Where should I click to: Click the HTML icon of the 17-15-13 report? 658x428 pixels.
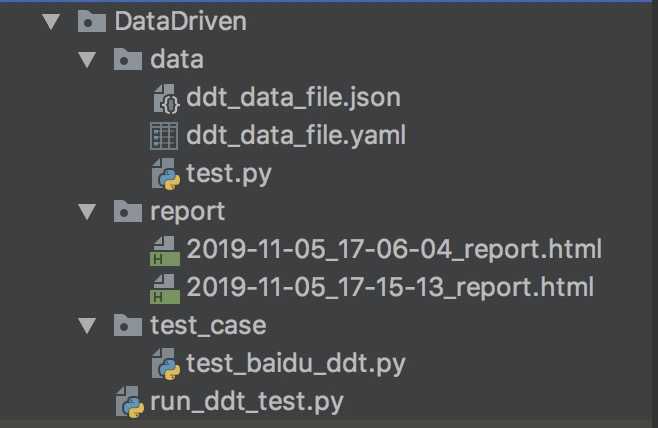164,288
